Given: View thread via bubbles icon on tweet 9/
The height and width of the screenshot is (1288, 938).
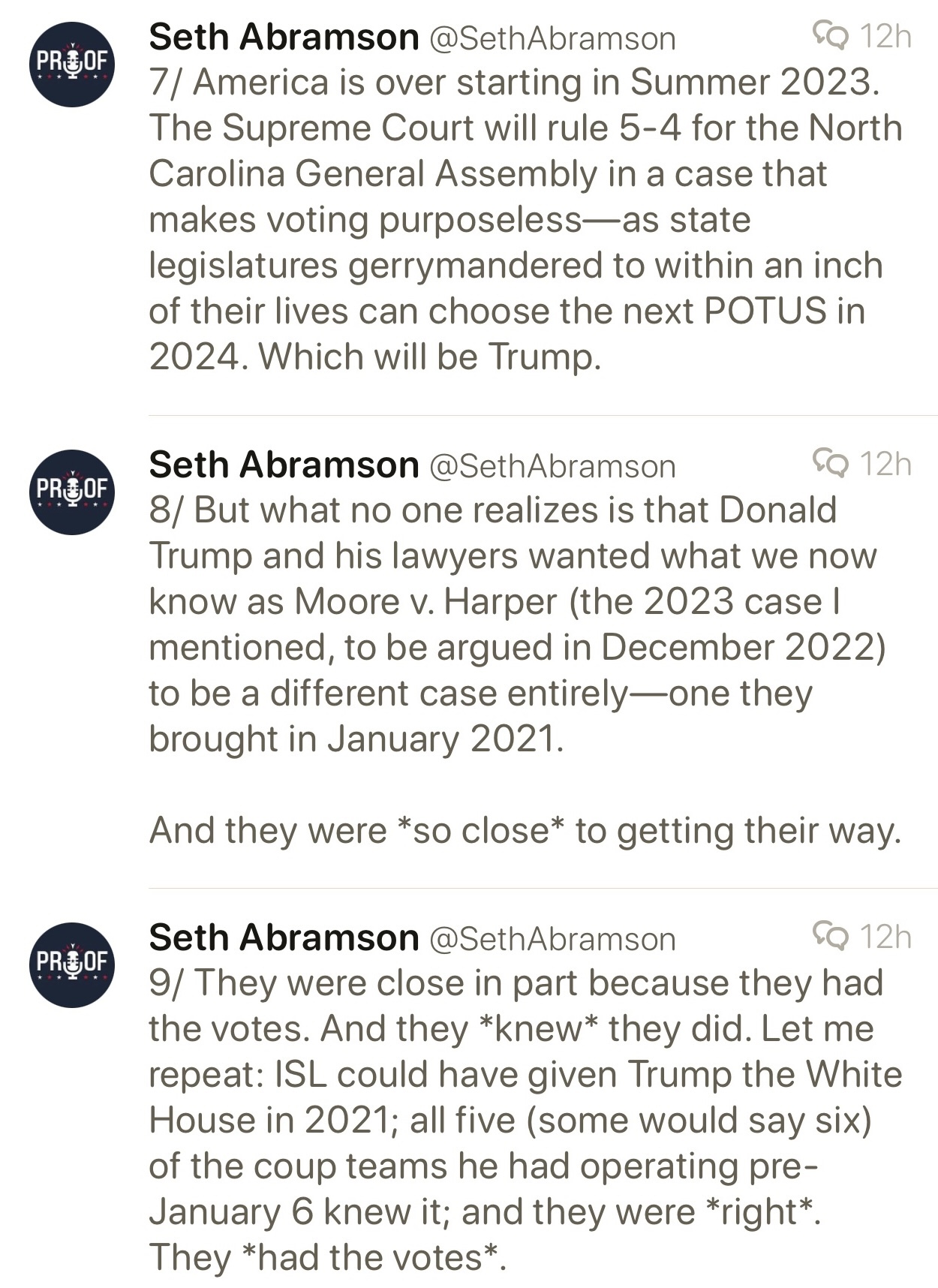Looking at the screenshot, I should [830, 936].
